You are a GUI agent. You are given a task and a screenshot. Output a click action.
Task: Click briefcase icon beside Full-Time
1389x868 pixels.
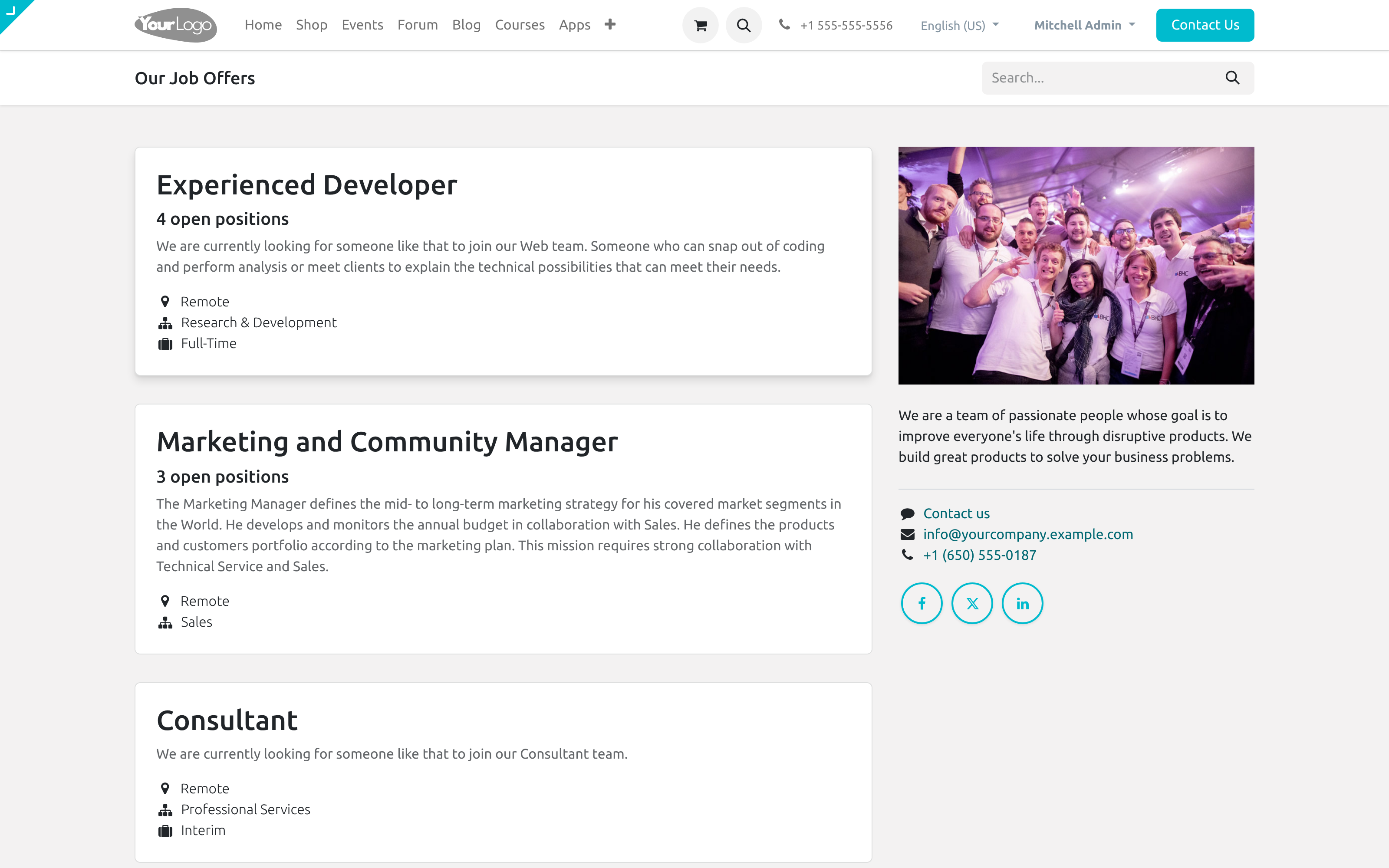click(165, 344)
